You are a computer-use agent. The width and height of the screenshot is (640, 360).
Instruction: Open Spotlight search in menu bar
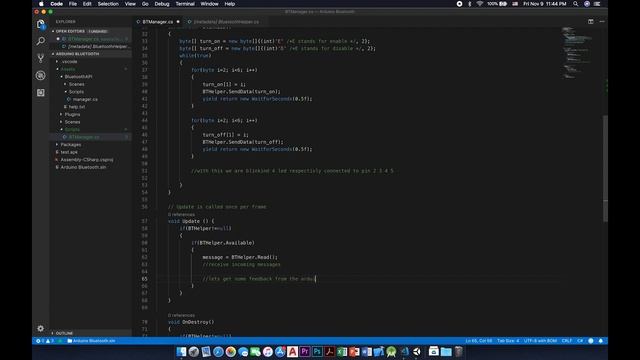576,4
